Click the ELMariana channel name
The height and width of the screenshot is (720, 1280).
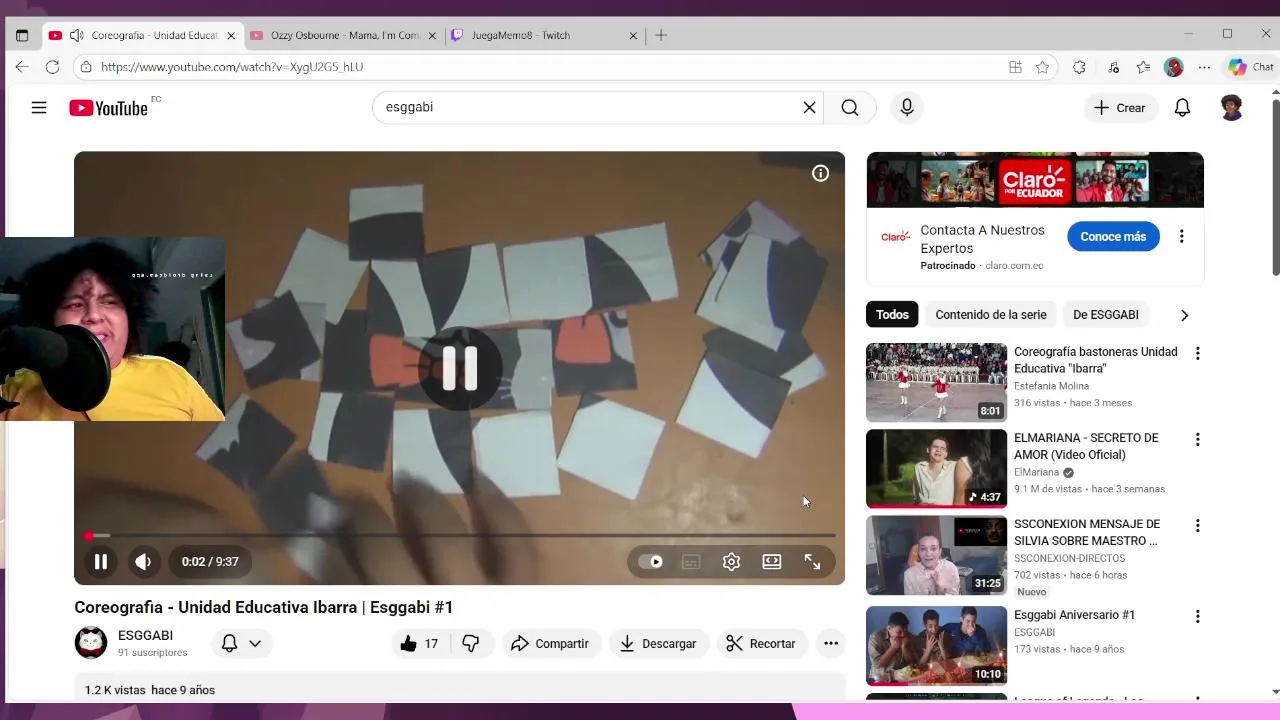click(x=1036, y=473)
